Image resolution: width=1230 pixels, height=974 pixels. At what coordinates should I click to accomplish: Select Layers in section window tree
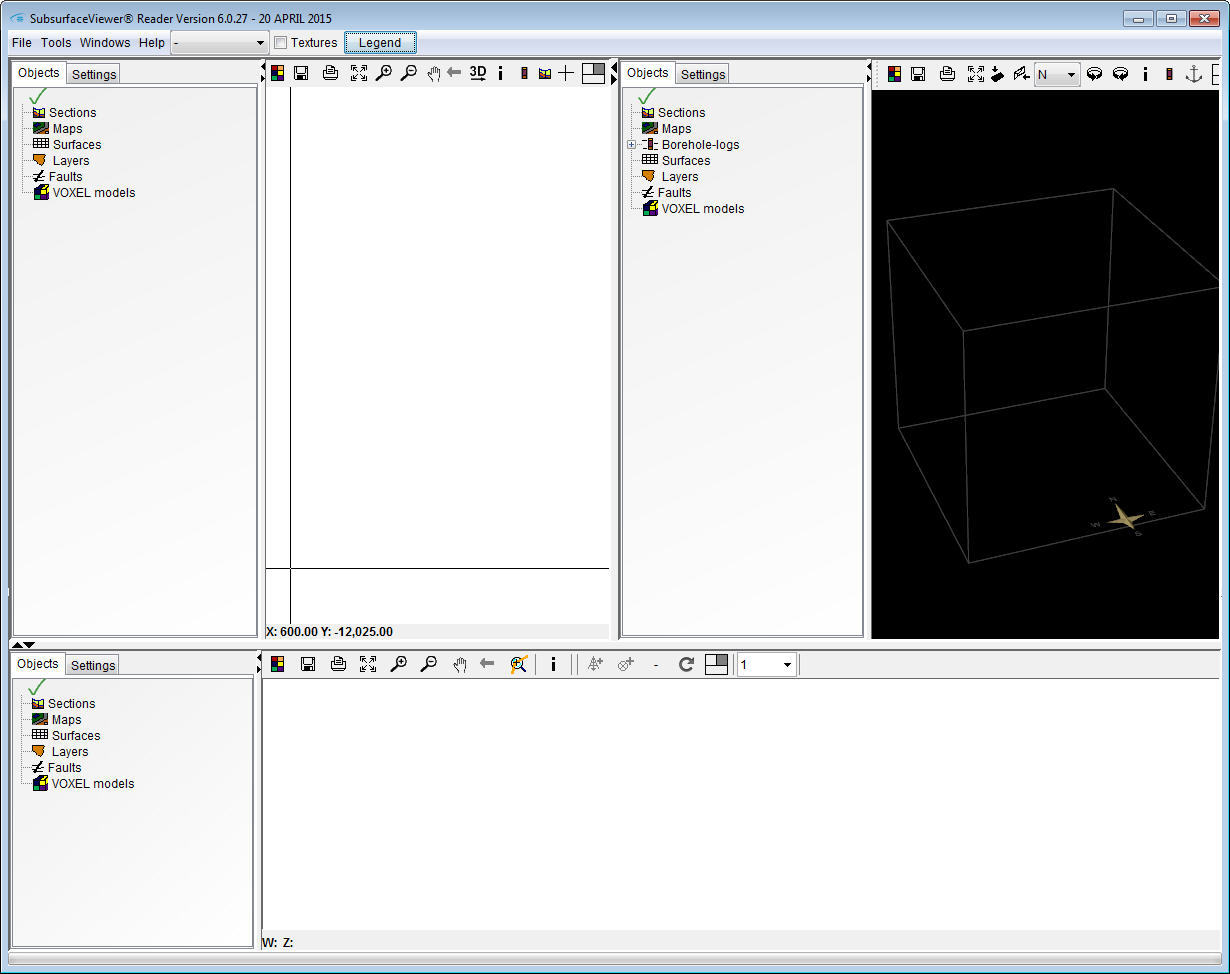point(70,752)
